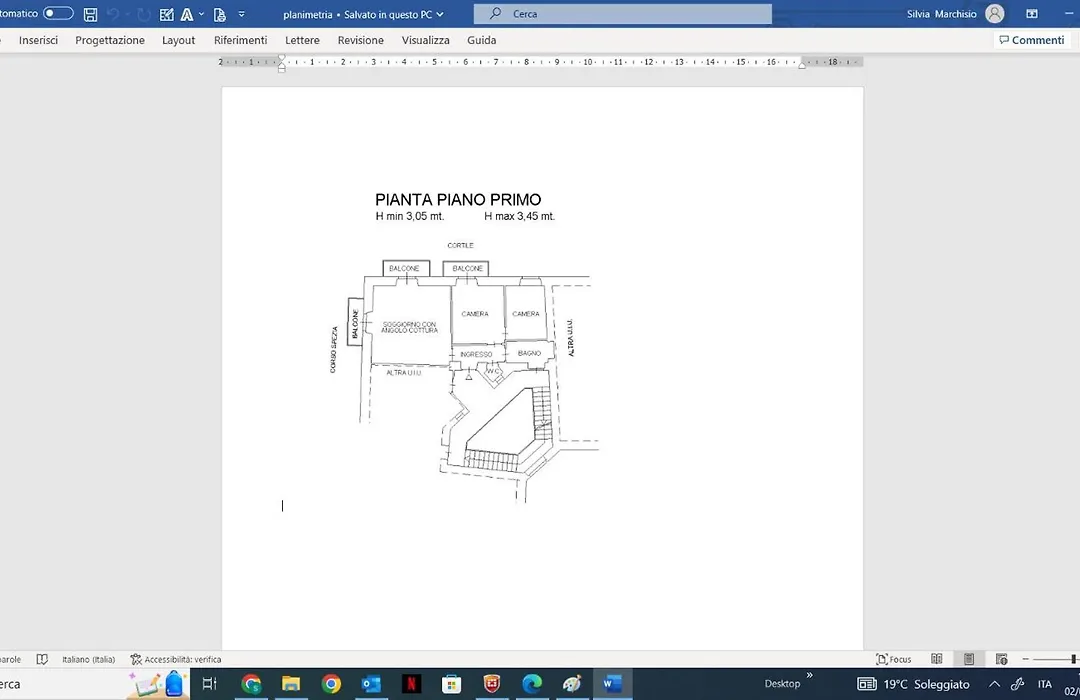Open the Paint palette app in taskbar

coord(572,683)
